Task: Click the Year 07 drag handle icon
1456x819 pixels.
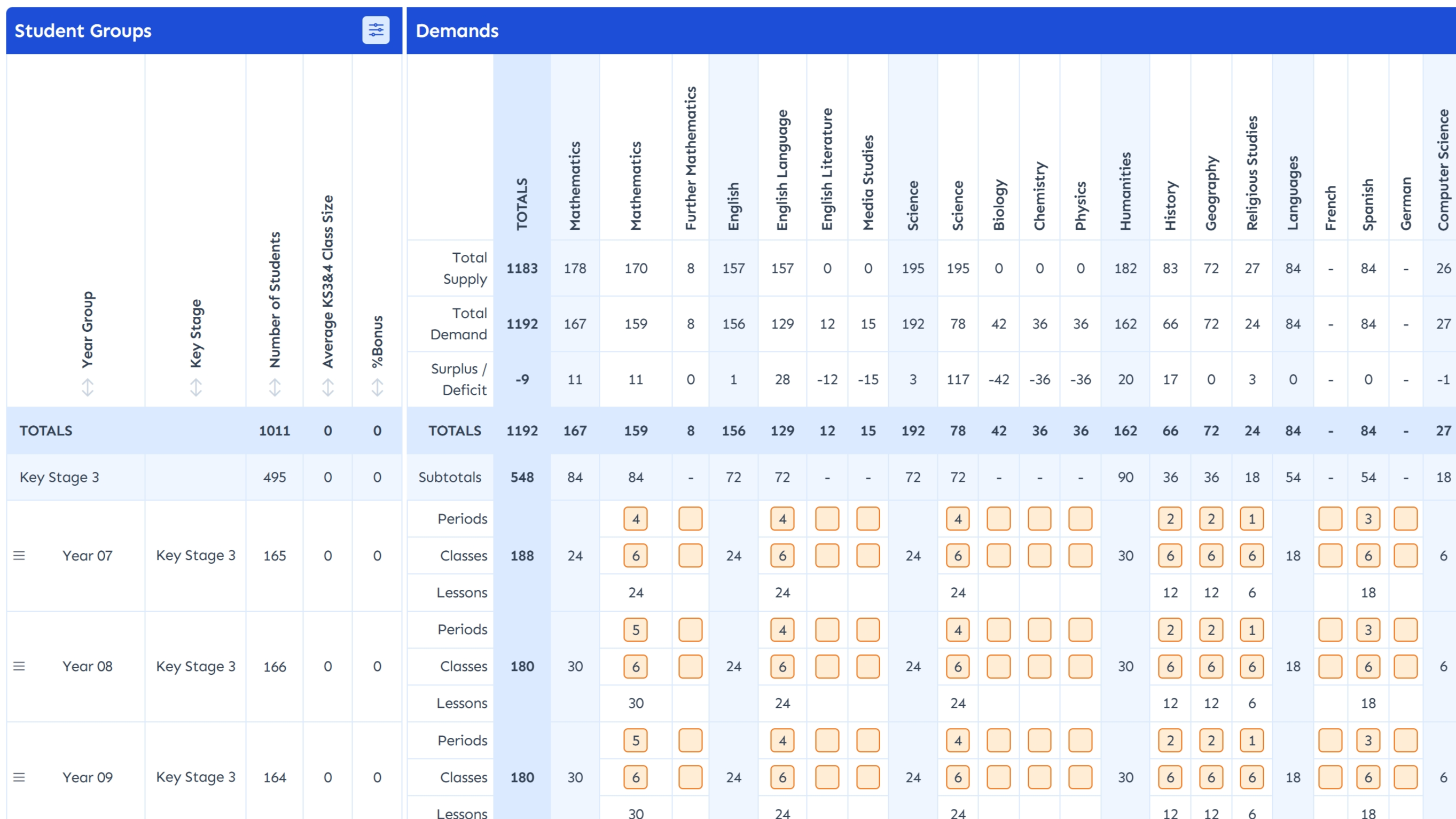Action: [19, 556]
